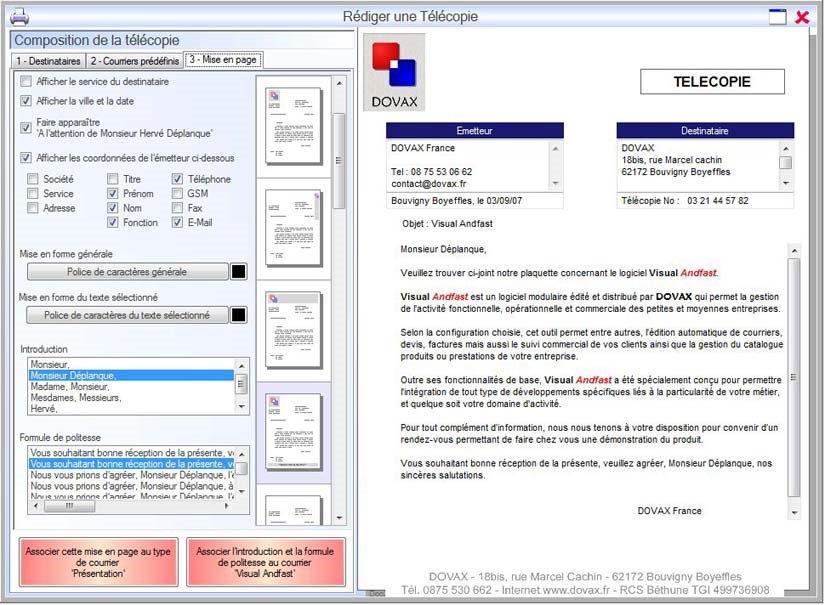
Task: Check the Titre checkbox
Action: (x=112, y=179)
